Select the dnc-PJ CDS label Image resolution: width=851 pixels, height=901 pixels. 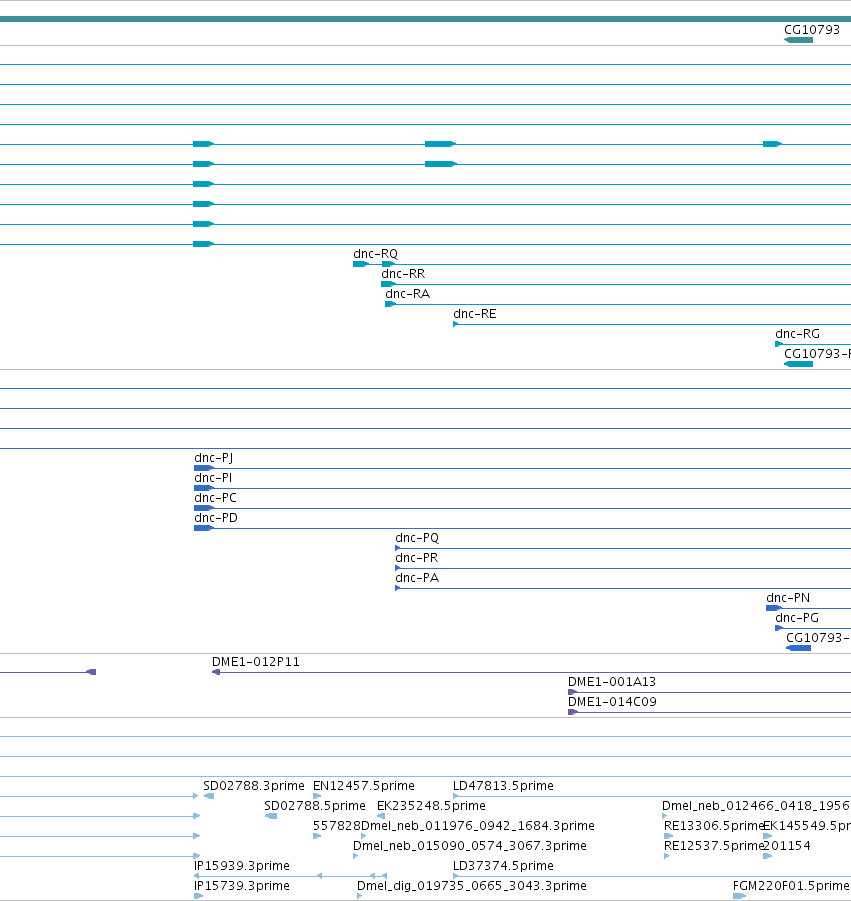[214, 458]
